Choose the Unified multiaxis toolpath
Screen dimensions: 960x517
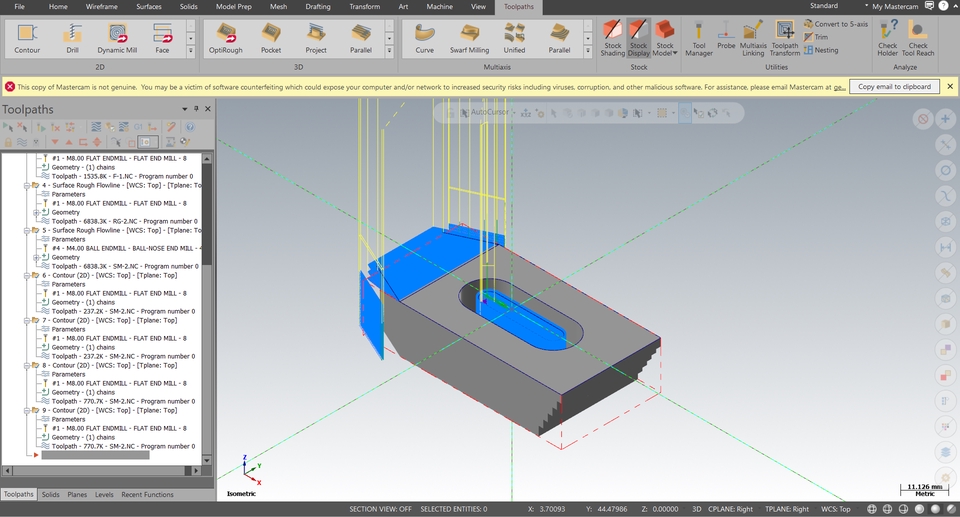coord(514,38)
